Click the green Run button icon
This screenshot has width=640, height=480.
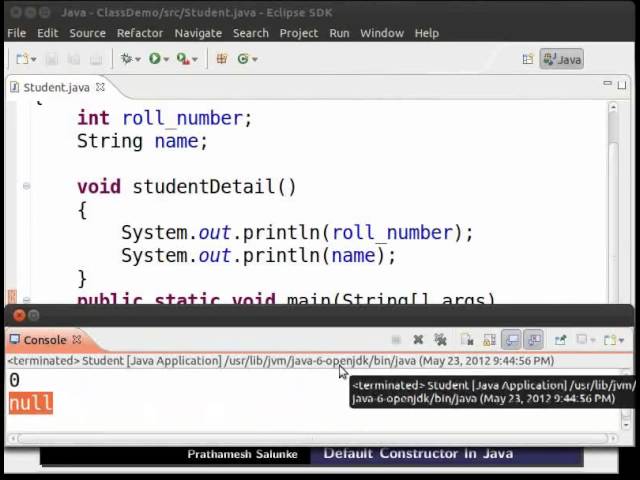click(x=155, y=59)
